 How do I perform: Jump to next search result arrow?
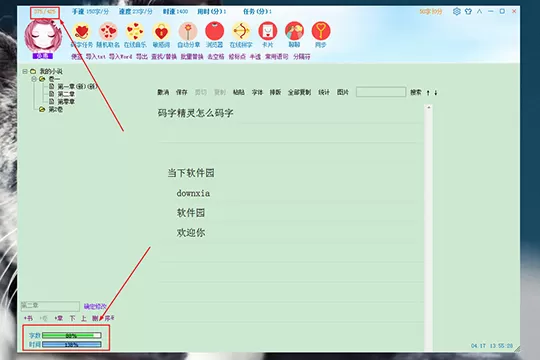(x=436, y=92)
